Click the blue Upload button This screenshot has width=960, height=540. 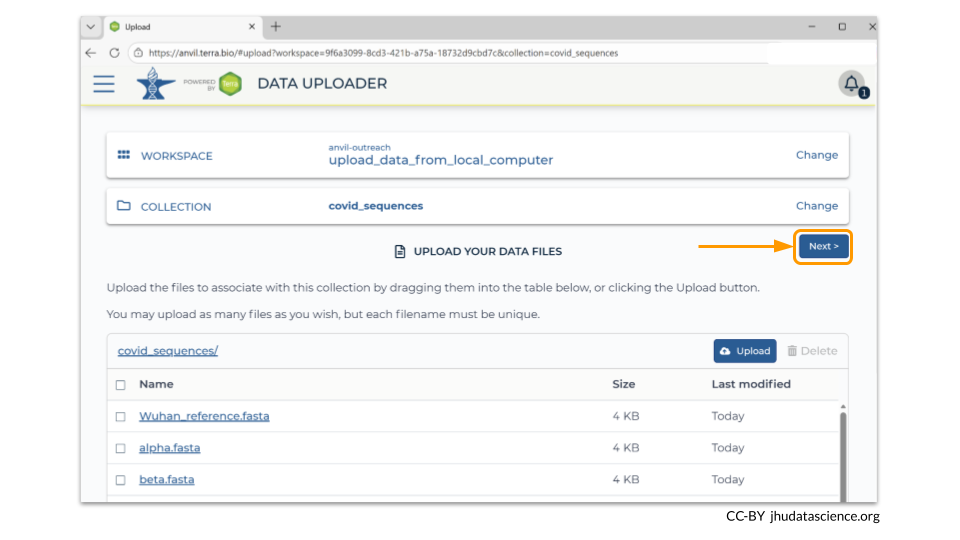744,351
